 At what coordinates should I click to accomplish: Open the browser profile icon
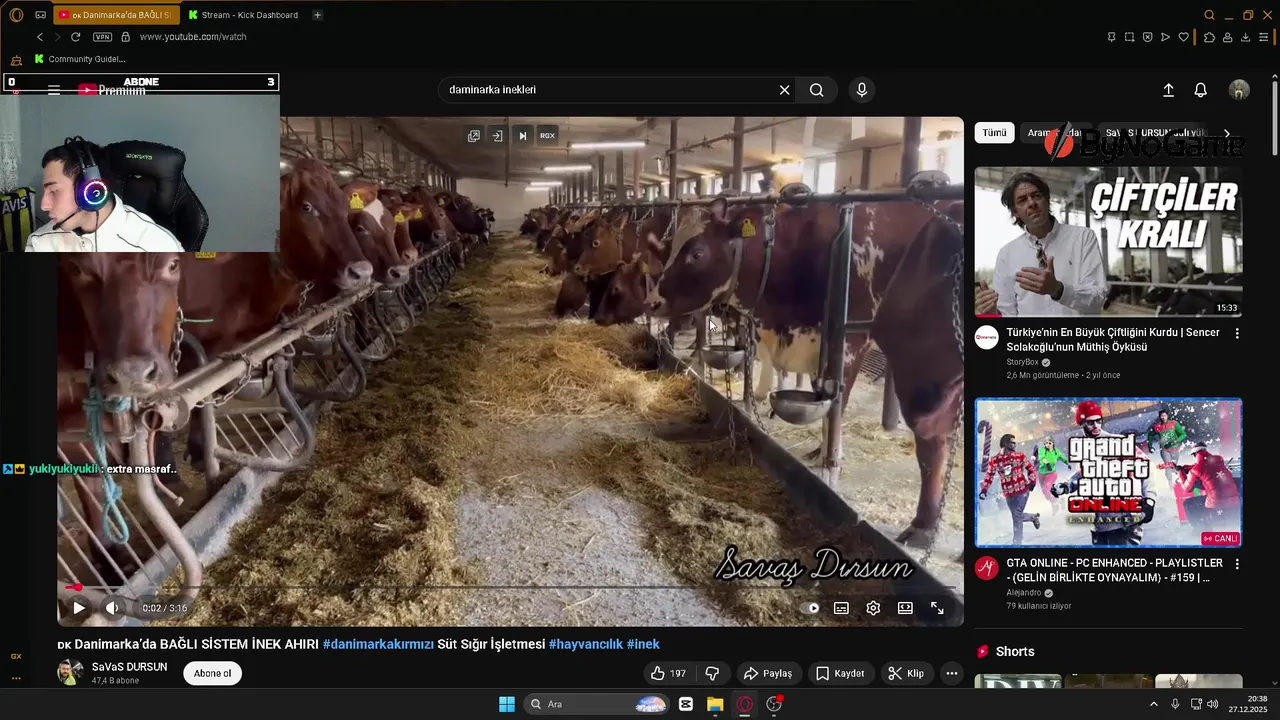click(x=1227, y=37)
